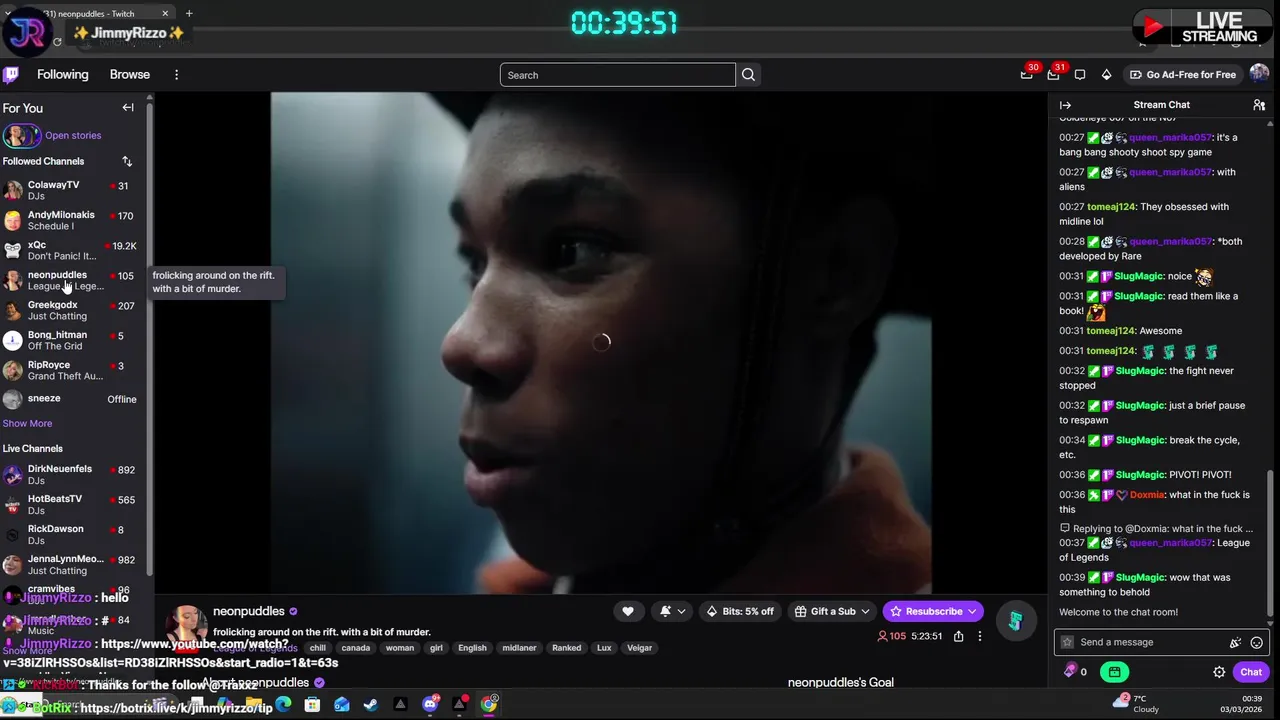Open Chrome from the taskbar
This screenshot has width=1280, height=720.
[489, 705]
